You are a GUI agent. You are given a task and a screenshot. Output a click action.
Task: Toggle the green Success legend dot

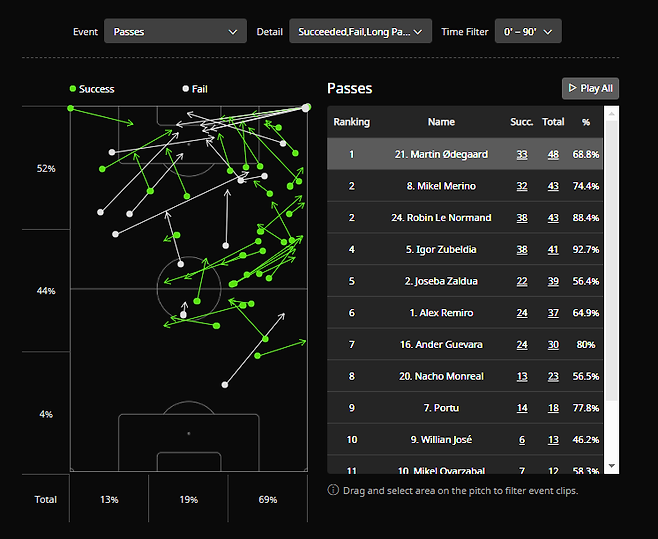pyautogui.click(x=73, y=89)
